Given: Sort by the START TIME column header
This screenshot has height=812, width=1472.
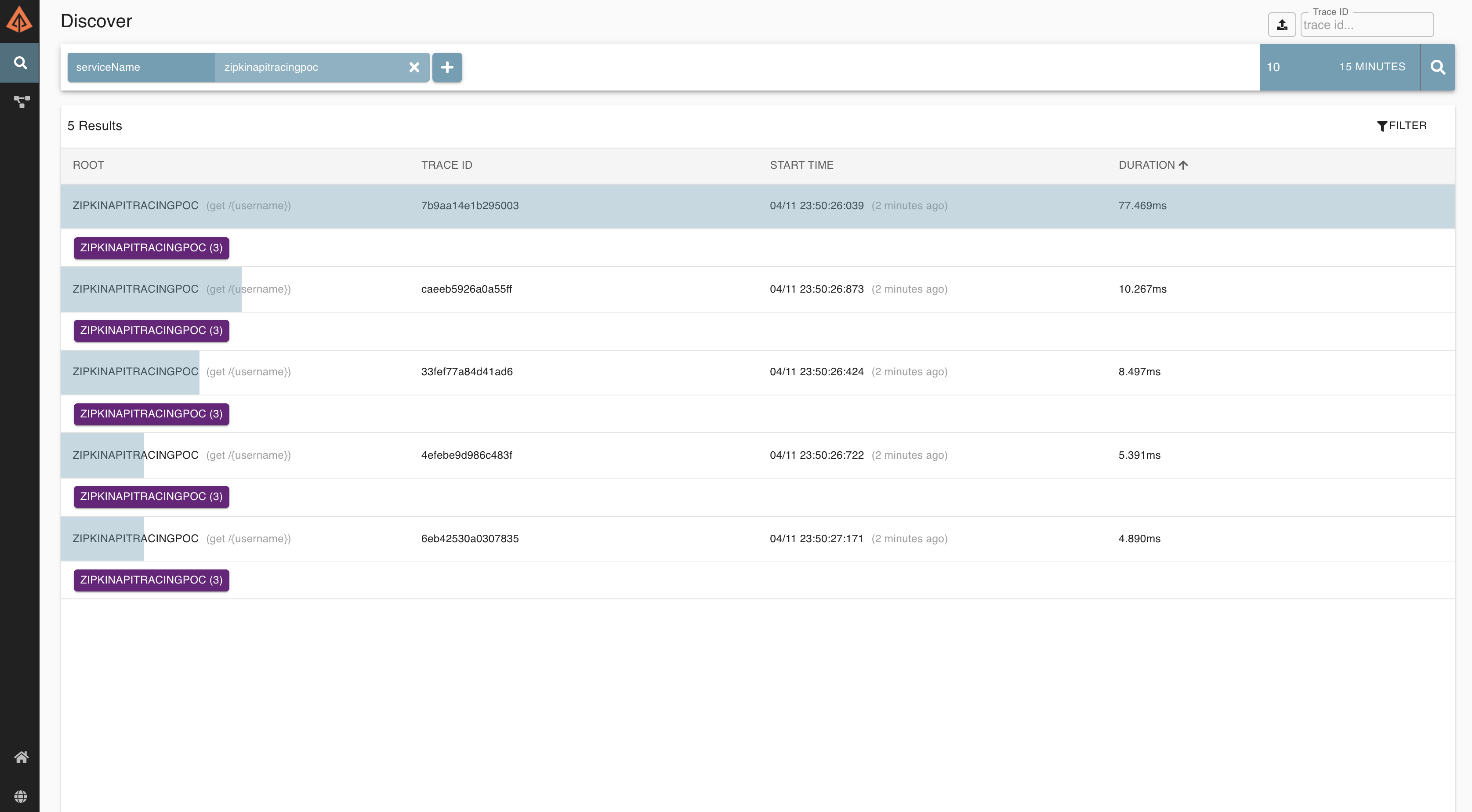Looking at the screenshot, I should [801, 165].
